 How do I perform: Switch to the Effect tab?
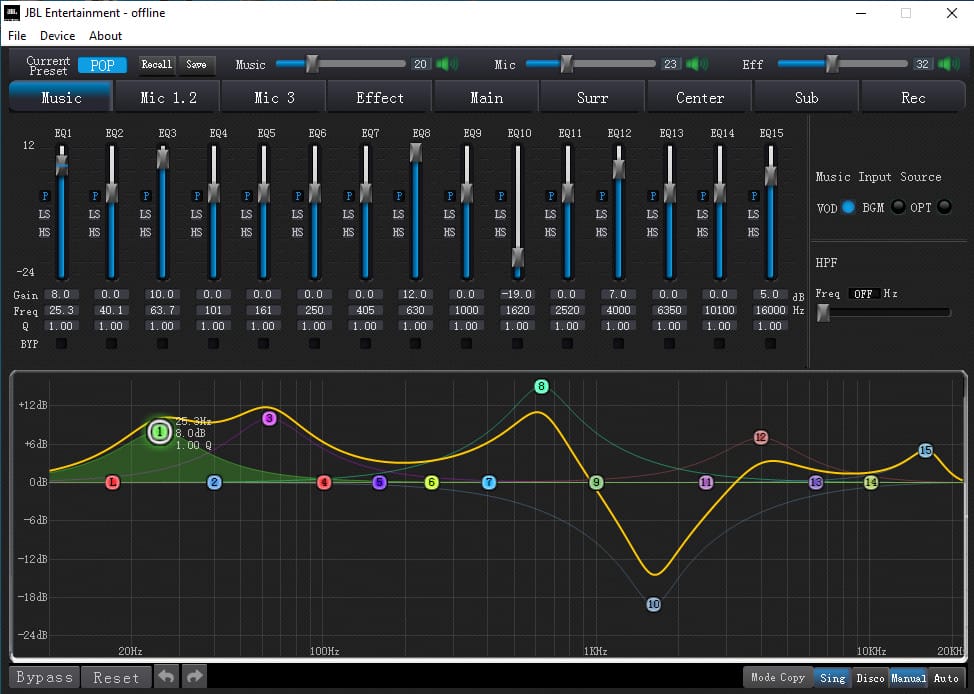click(x=380, y=98)
